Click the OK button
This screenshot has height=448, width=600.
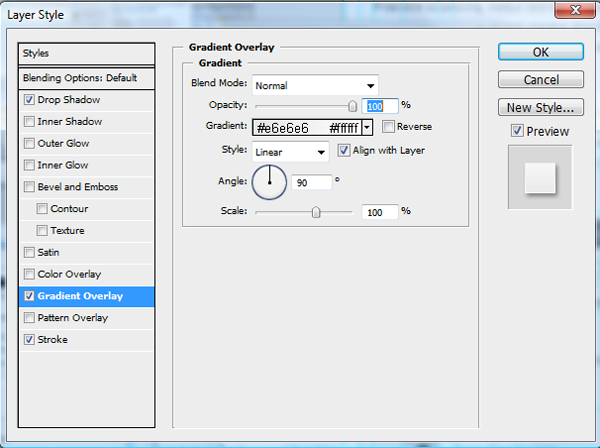[541, 52]
